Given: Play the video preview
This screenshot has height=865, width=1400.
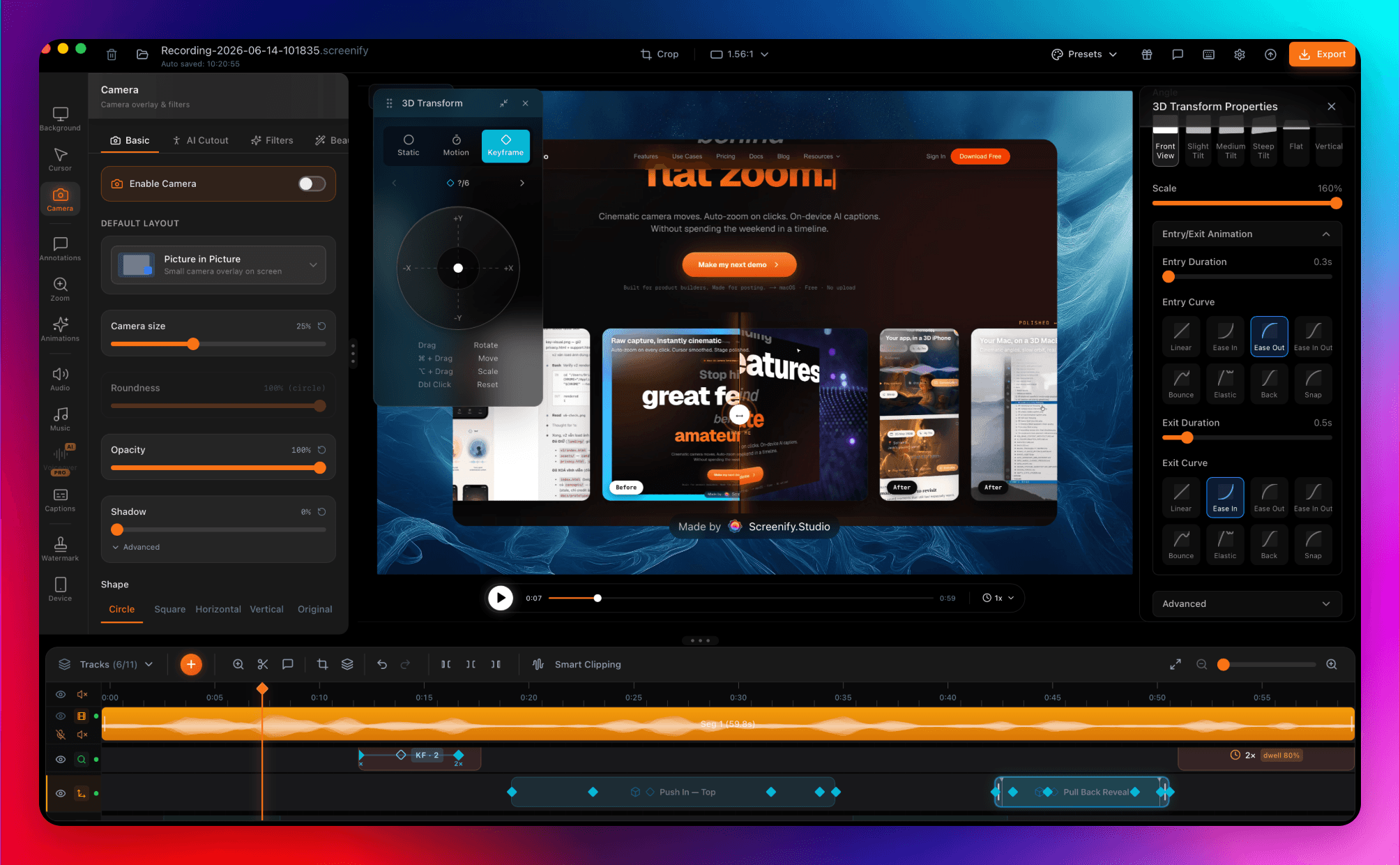Looking at the screenshot, I should pyautogui.click(x=500, y=598).
